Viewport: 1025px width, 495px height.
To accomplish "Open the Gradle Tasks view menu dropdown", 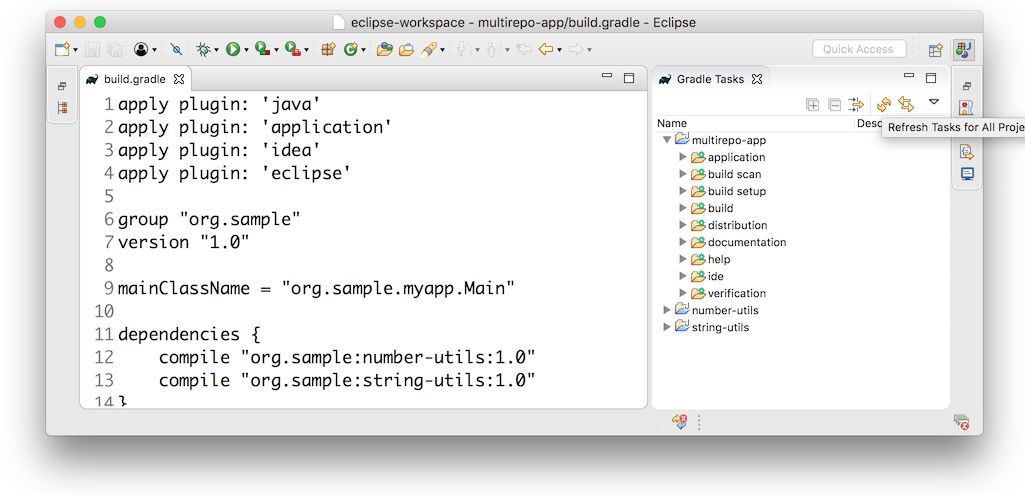I will click(x=934, y=102).
